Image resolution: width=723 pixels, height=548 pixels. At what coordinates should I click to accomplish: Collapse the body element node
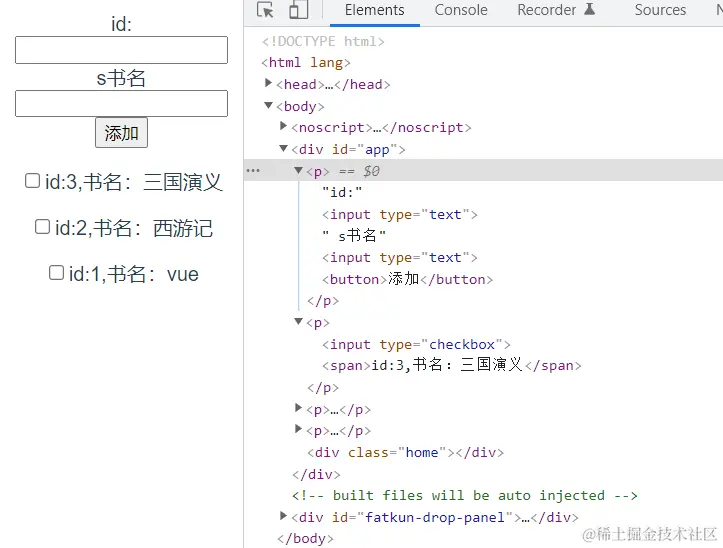[x=269, y=106]
